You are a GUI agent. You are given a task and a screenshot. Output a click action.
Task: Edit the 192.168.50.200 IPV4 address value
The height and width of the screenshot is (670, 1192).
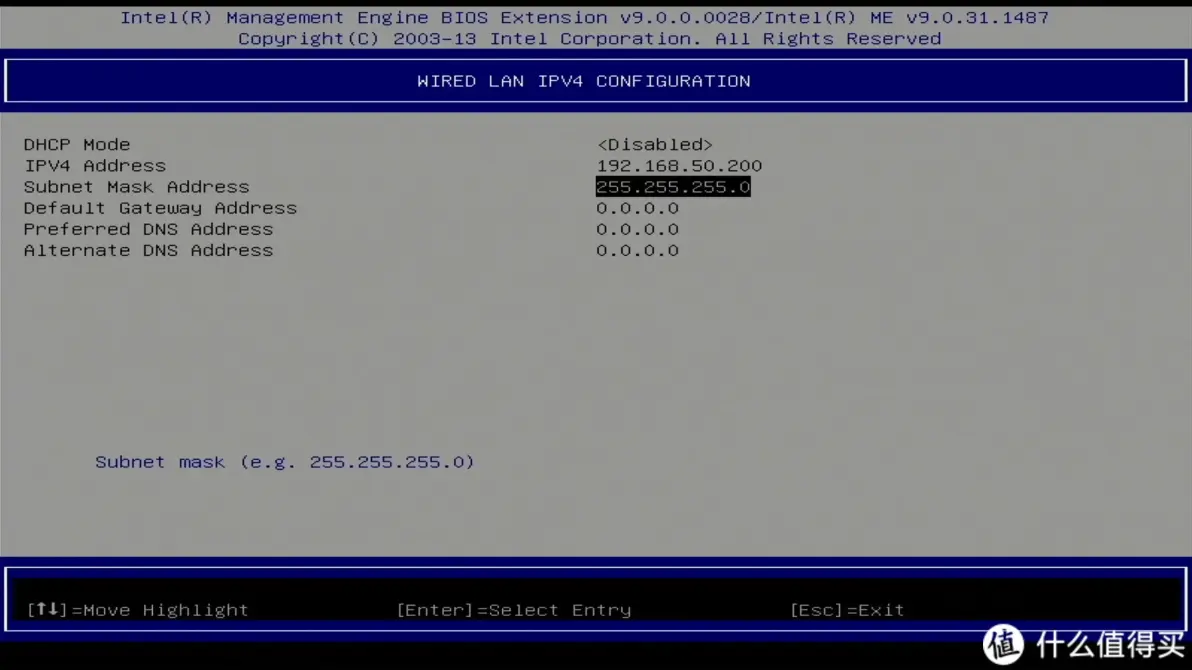679,166
